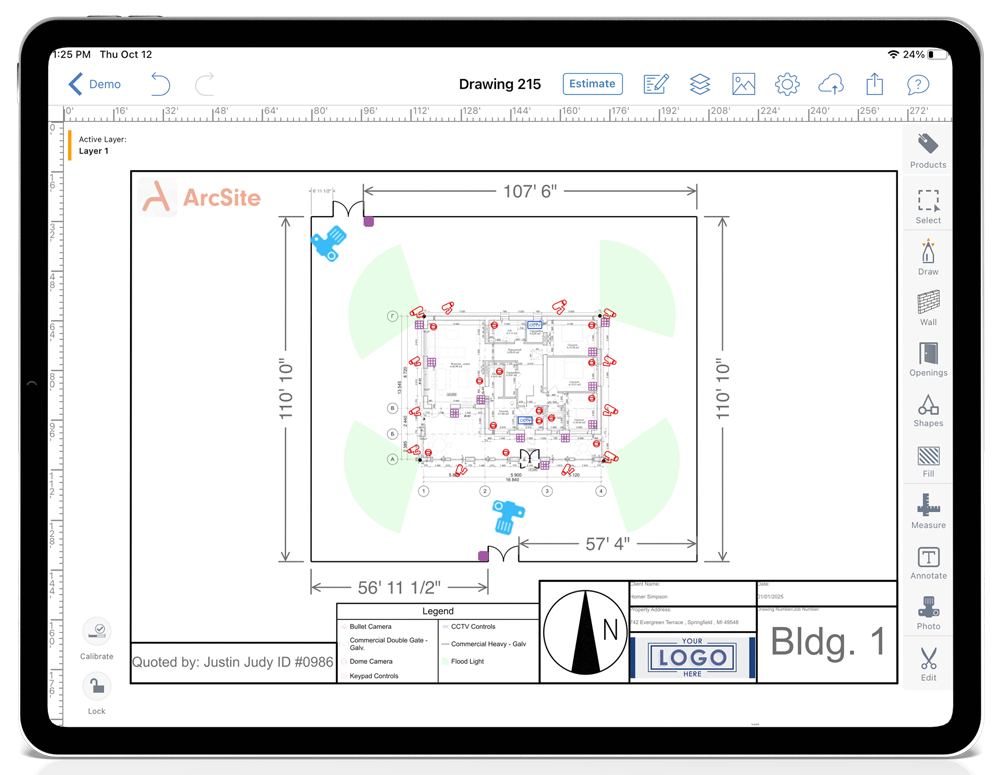Pick the Shapes tool
This screenshot has height=775, width=1000.
click(x=927, y=408)
